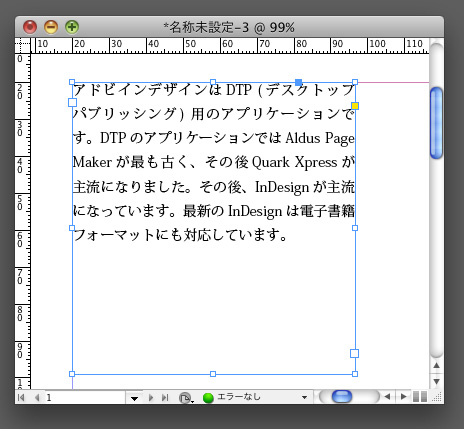Viewport: 464px width, 429px height.
Task: Click the top-center frame handle
Action: [x=213, y=82]
